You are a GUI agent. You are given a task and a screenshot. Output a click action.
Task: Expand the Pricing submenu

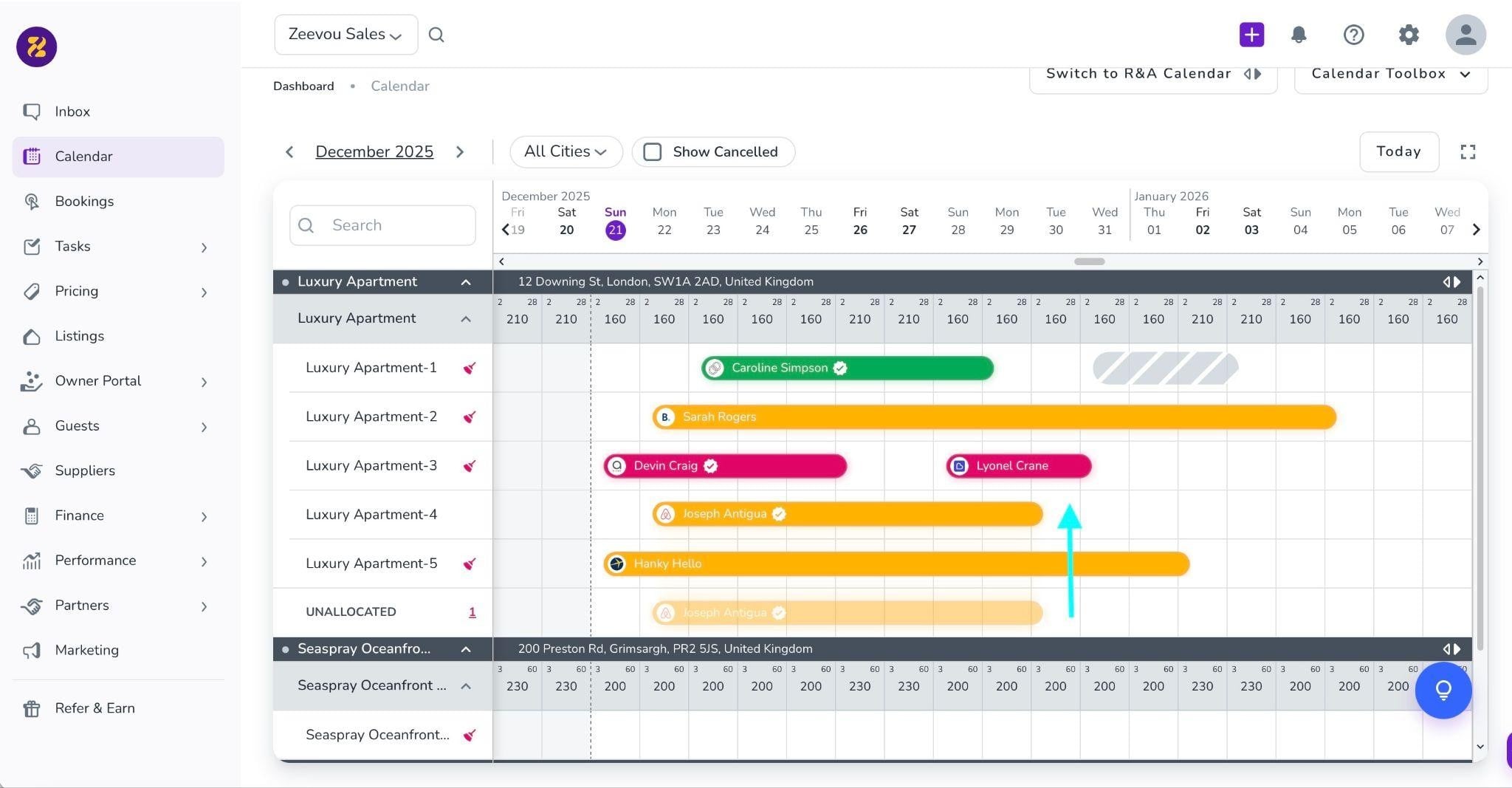pyautogui.click(x=205, y=292)
